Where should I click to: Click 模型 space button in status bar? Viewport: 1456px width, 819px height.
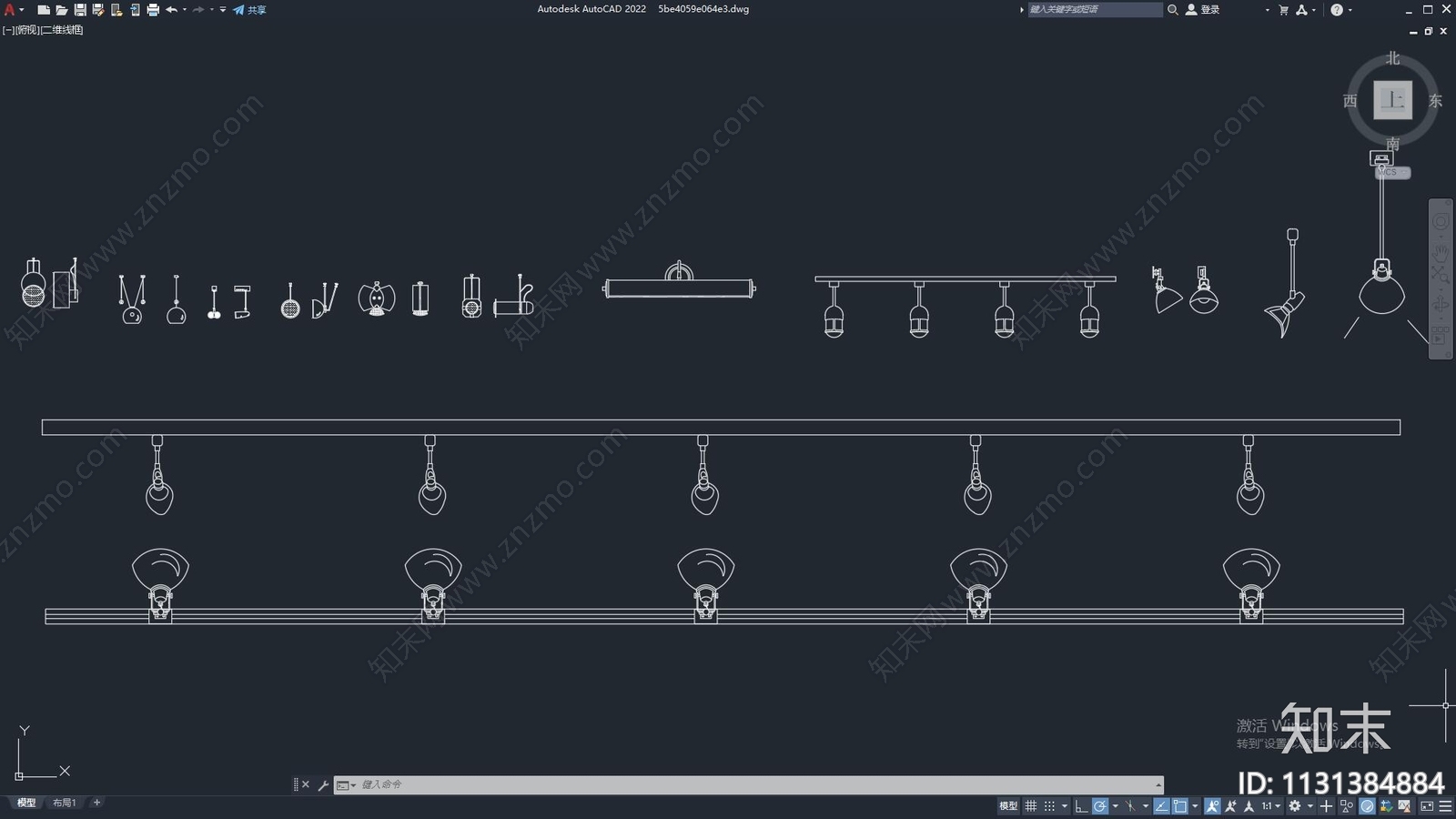[x=1008, y=806]
